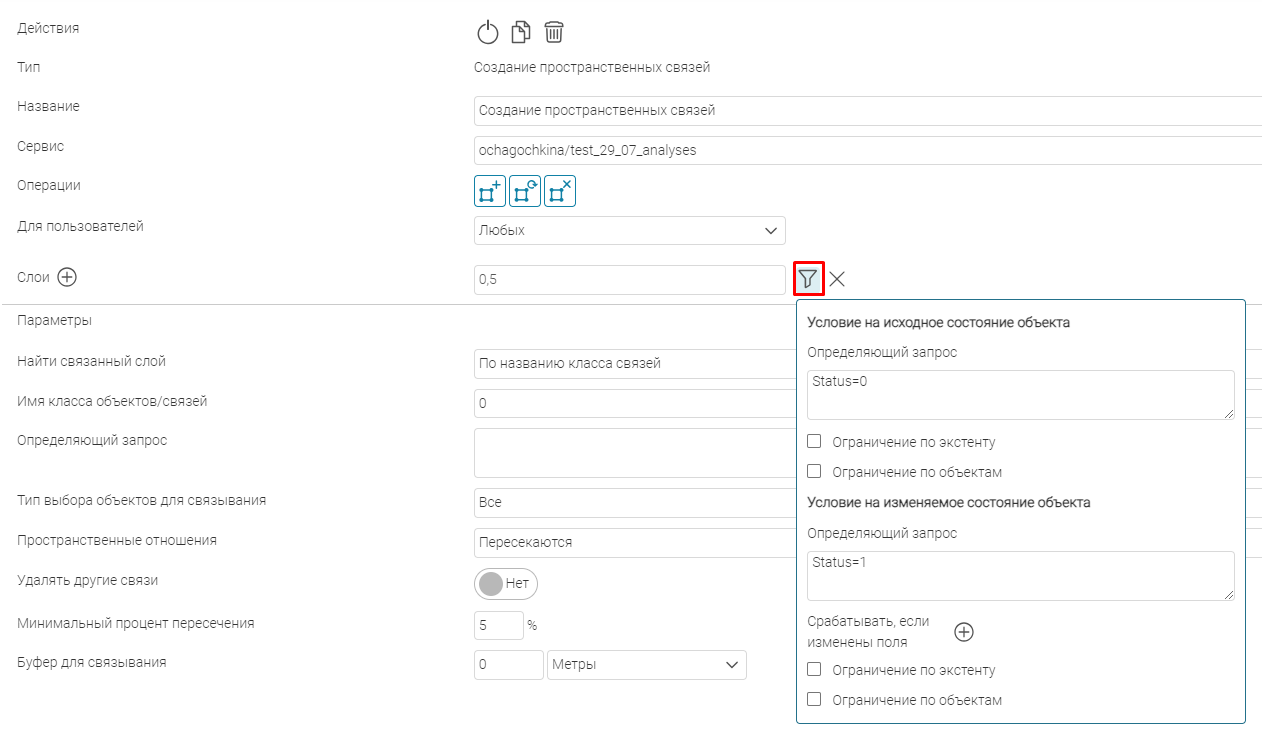Screen dimensions: 1262x733
Task: Switch the Удалять другие связи toggle
Action: coord(506,583)
